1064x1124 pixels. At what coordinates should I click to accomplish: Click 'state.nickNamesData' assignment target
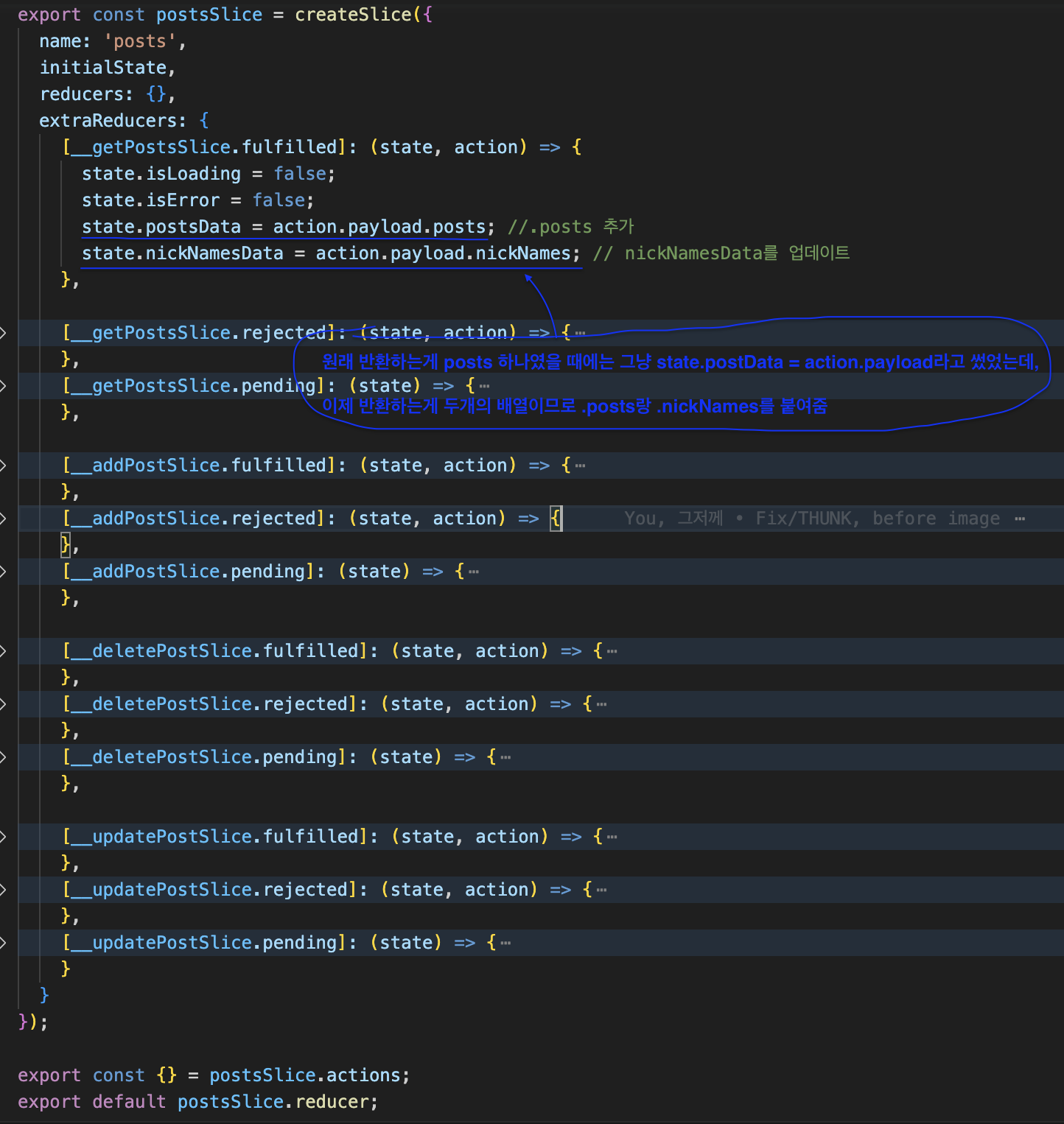[x=183, y=253]
